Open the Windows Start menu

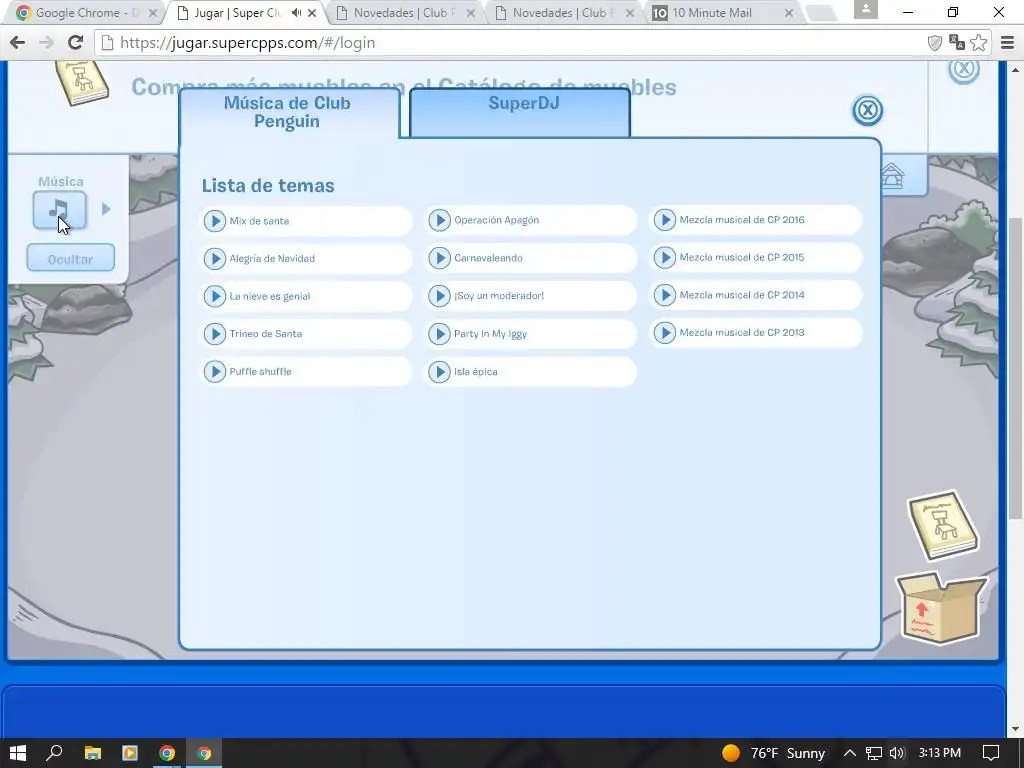[18, 753]
